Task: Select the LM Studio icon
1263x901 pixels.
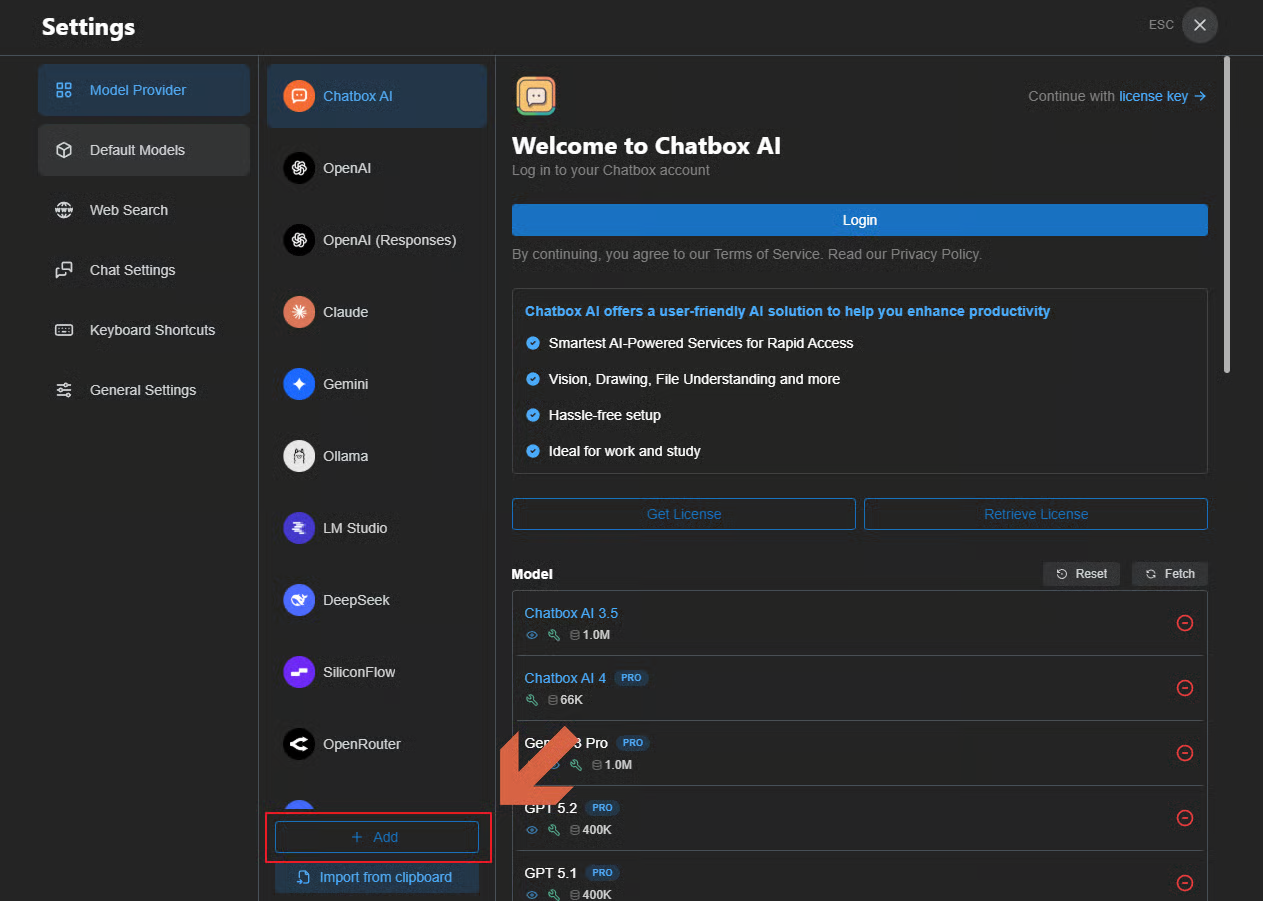Action: [x=299, y=528]
